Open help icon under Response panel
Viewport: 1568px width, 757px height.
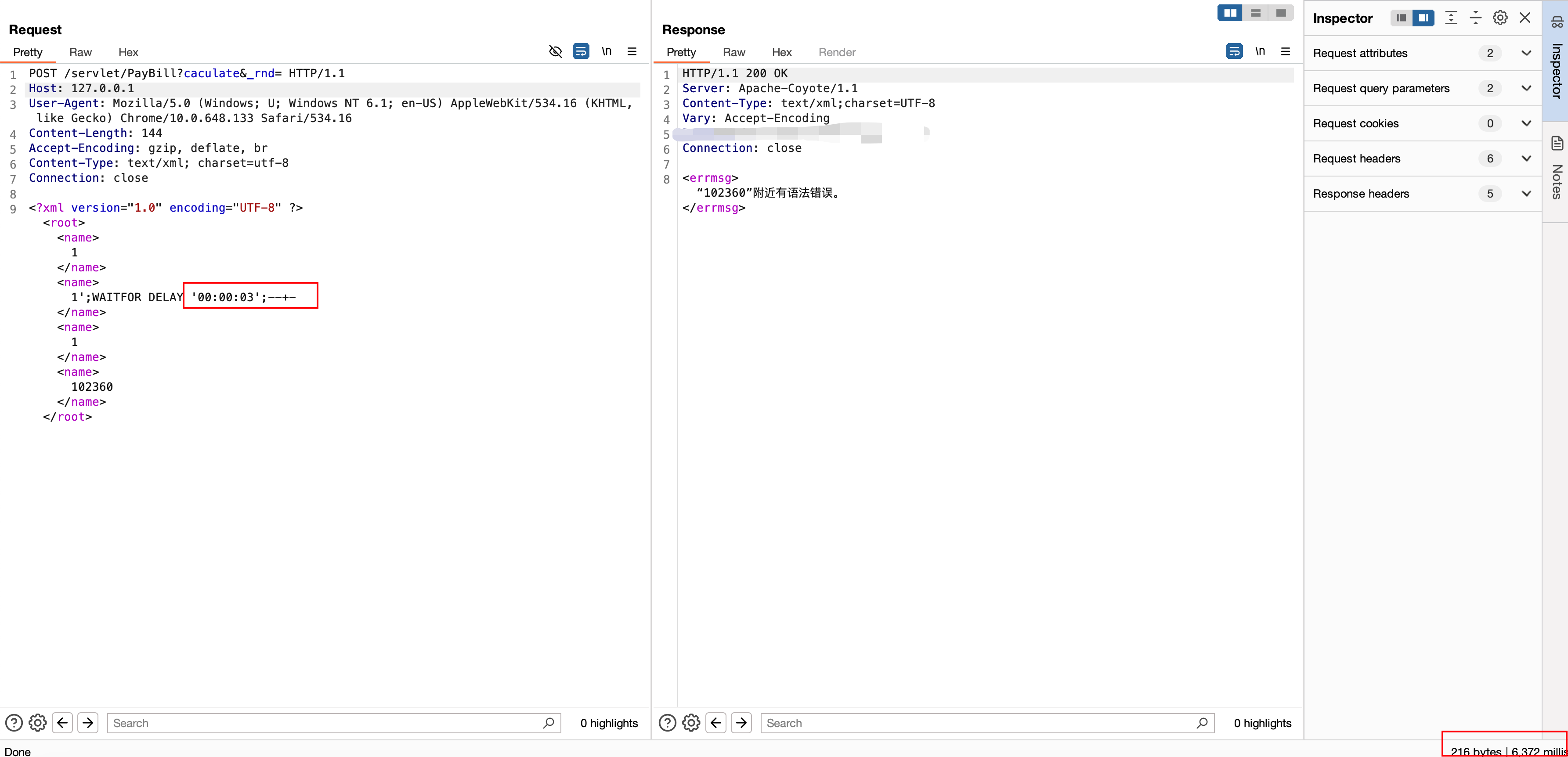coord(668,723)
